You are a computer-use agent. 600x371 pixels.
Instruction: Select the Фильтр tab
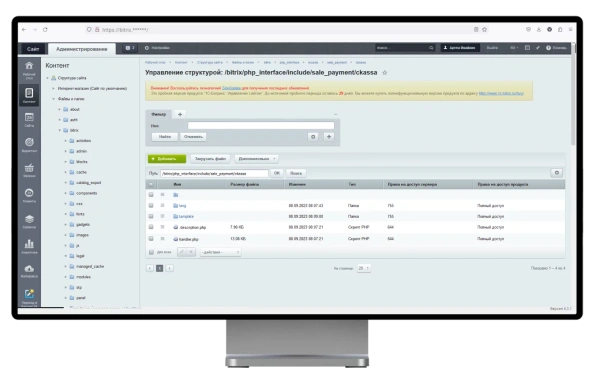[158, 114]
